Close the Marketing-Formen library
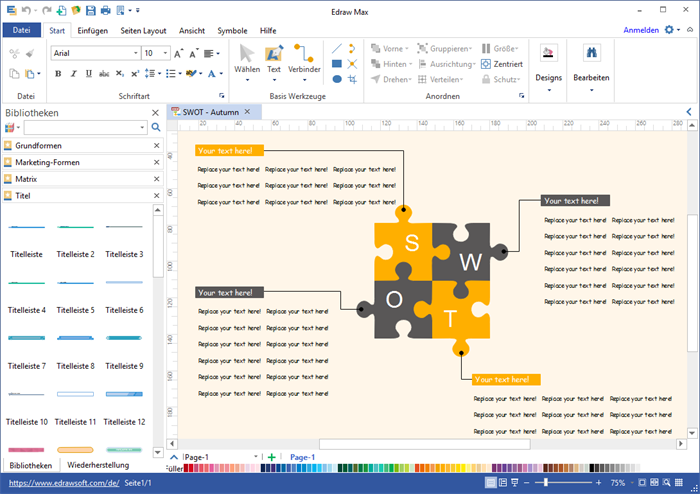700x494 pixels. (156, 163)
